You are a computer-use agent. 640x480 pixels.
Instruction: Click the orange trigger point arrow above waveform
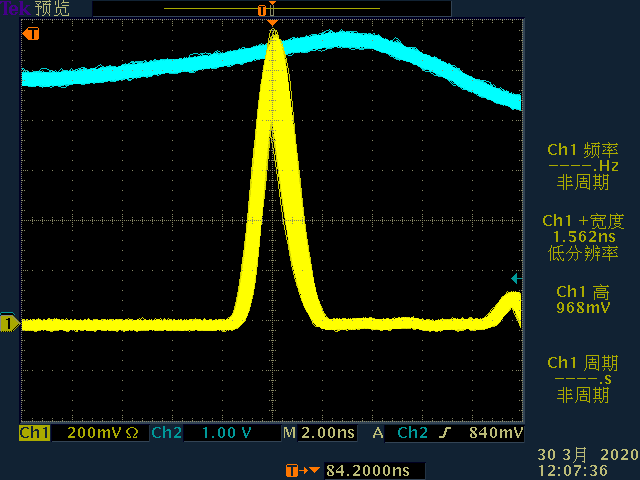click(272, 22)
